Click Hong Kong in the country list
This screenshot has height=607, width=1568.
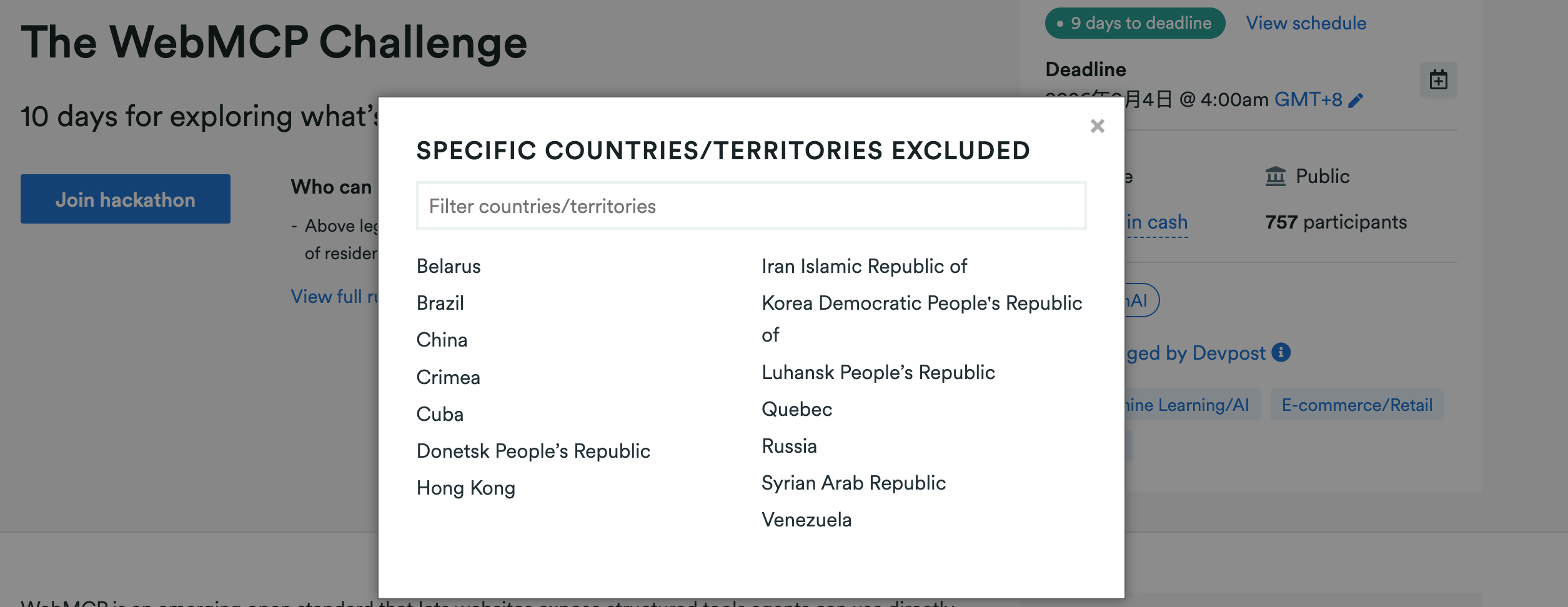point(466,488)
